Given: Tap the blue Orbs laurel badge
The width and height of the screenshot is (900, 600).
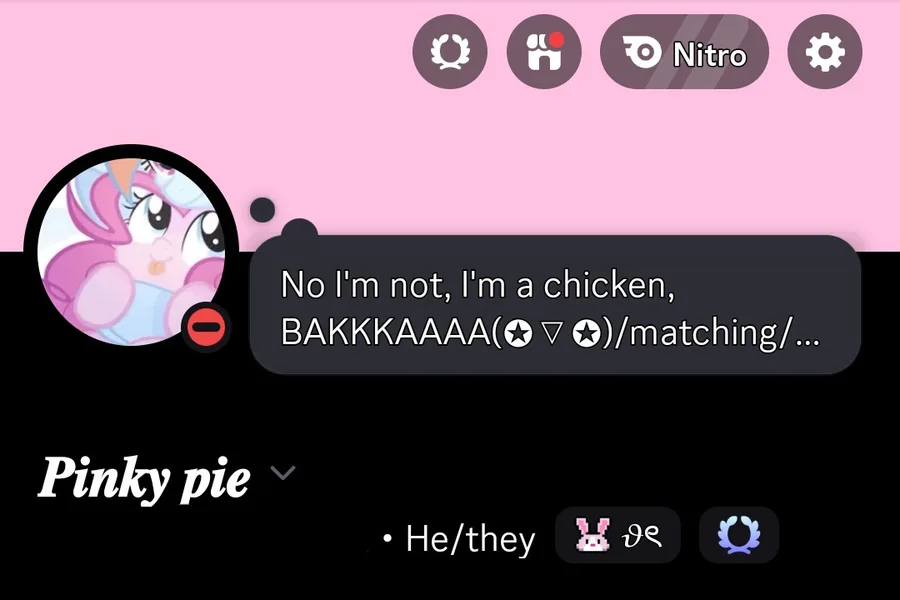Looking at the screenshot, I should (x=739, y=535).
